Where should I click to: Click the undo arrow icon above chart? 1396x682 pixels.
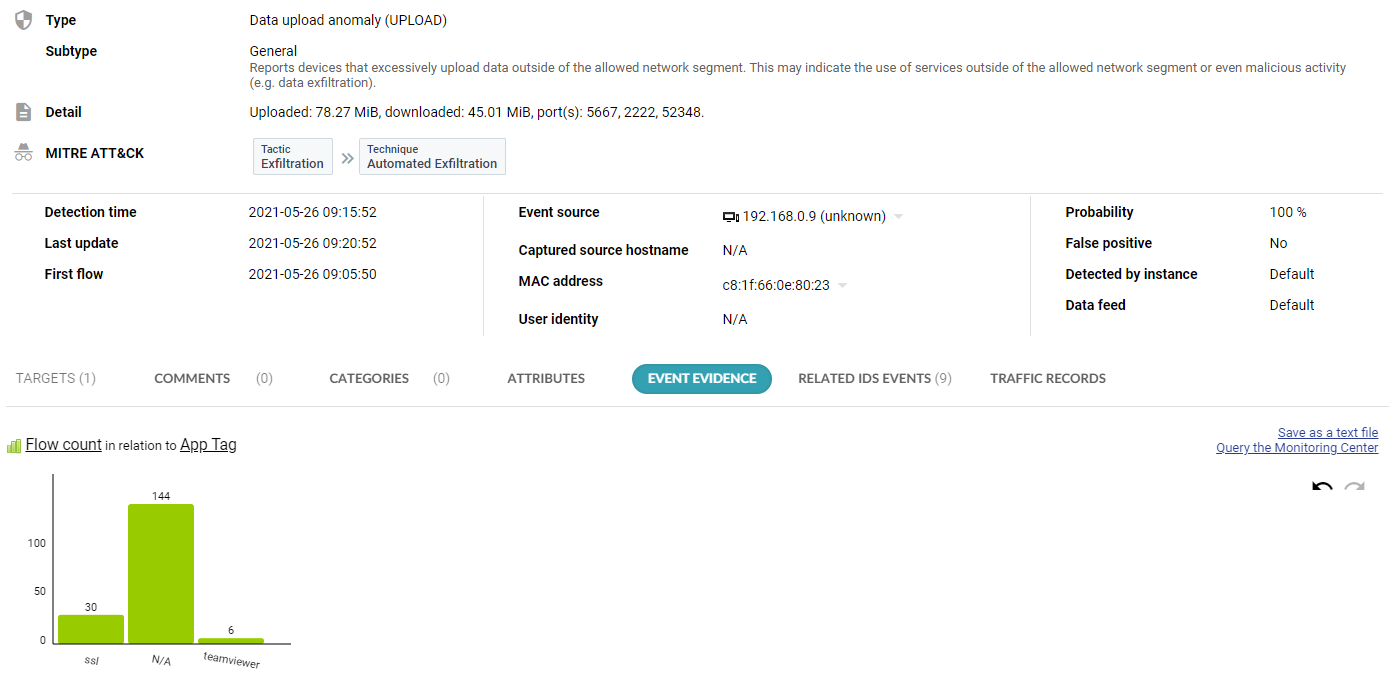point(1322,487)
